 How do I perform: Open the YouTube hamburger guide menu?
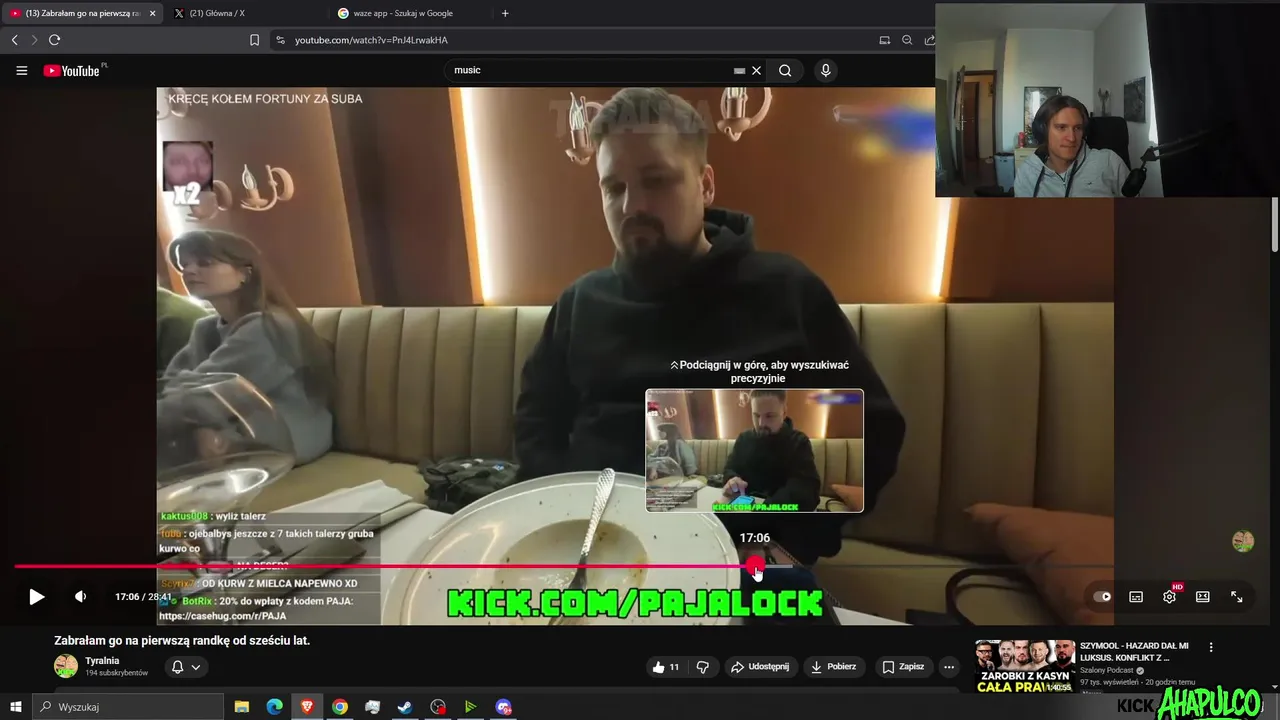coord(21,71)
